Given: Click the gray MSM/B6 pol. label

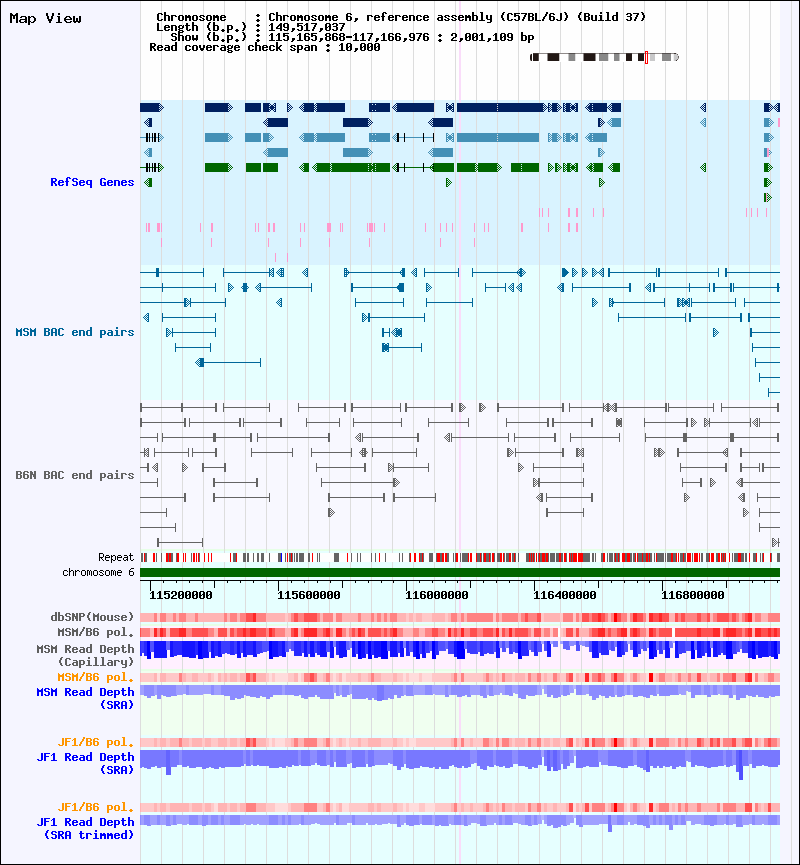Looking at the screenshot, I should [96, 632].
